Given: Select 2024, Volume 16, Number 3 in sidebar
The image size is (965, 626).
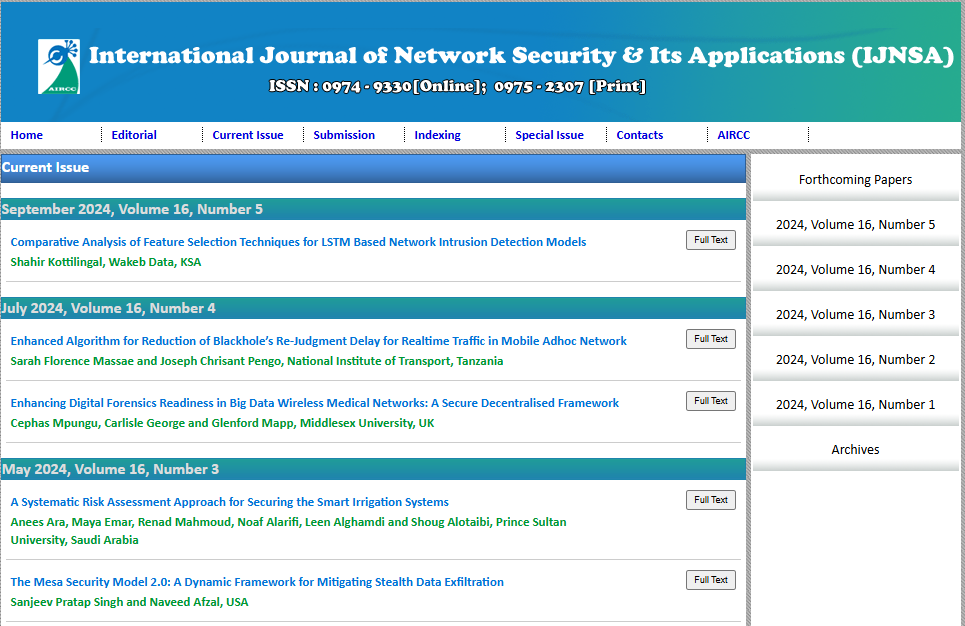Looking at the screenshot, I should 855,315.
